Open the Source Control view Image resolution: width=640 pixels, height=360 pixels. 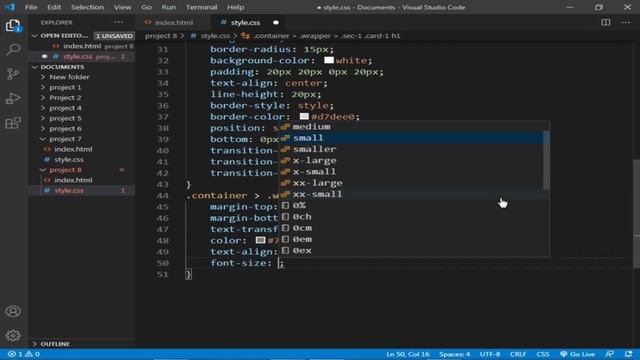coord(13,74)
